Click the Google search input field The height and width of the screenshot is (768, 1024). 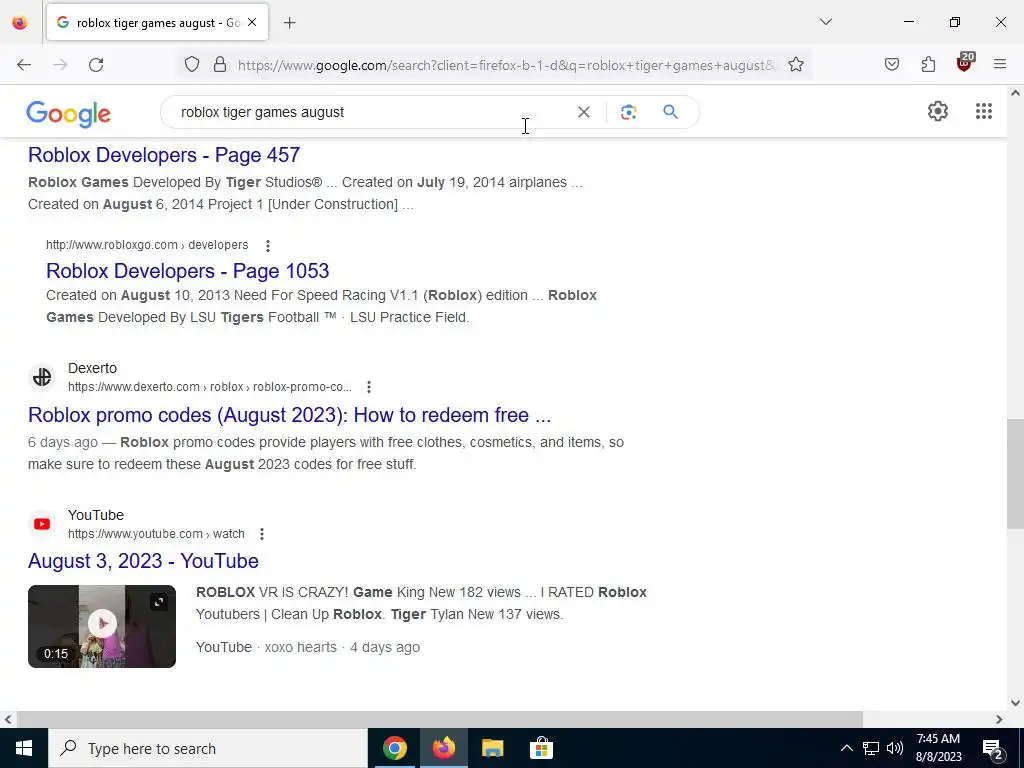(372, 112)
